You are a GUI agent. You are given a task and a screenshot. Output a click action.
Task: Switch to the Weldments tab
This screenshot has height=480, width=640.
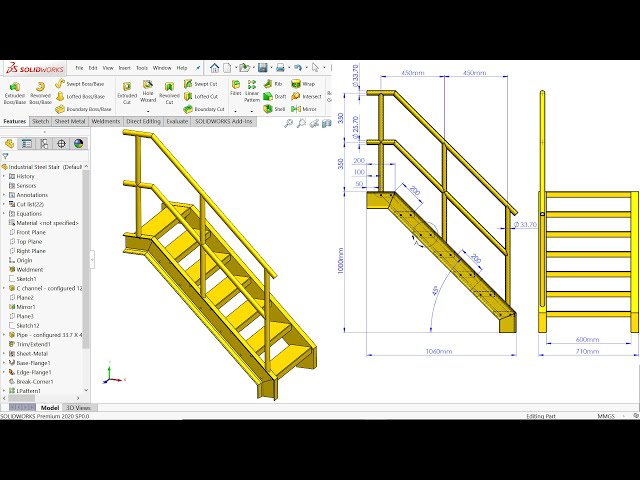(106, 121)
